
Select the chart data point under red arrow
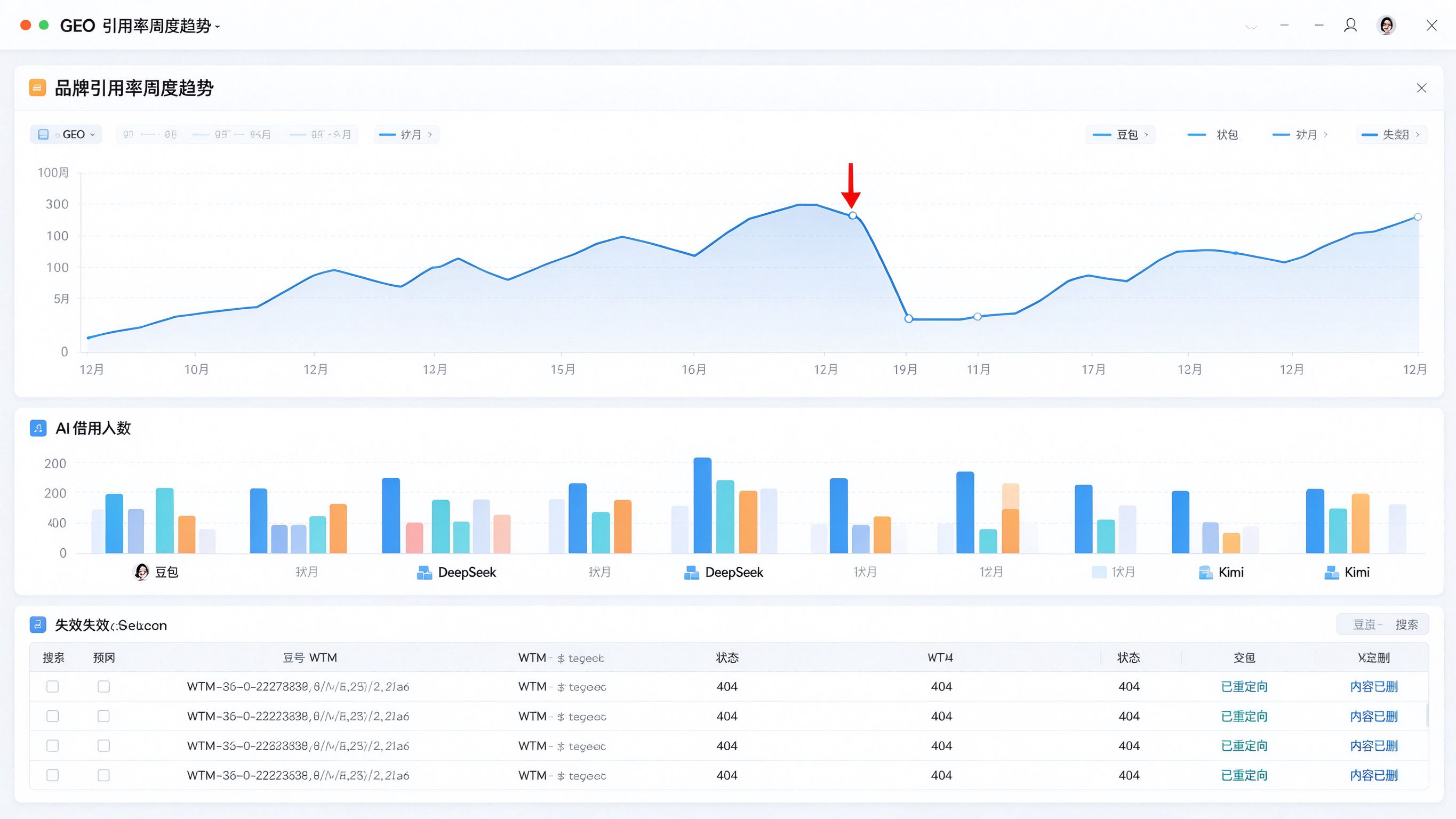coord(852,215)
